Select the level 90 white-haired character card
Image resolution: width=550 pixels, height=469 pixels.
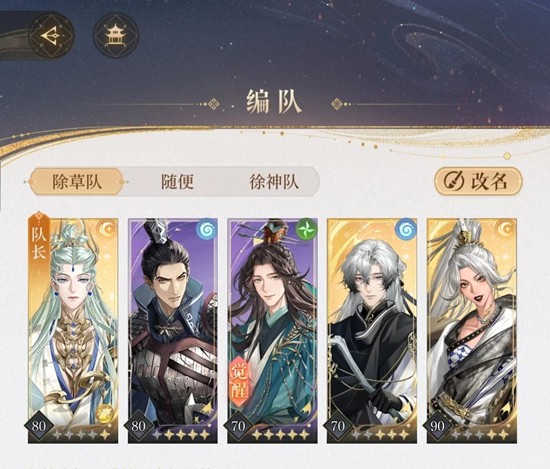point(471,330)
